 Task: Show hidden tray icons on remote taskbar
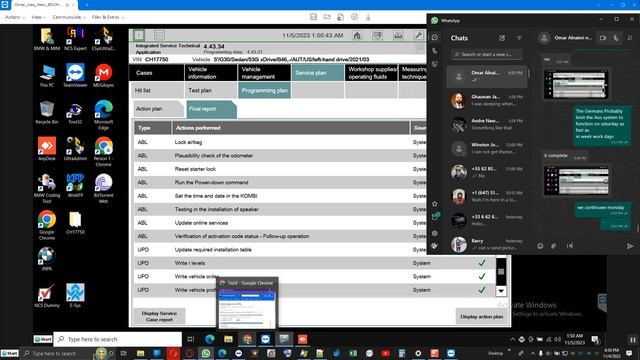[x=513, y=339]
